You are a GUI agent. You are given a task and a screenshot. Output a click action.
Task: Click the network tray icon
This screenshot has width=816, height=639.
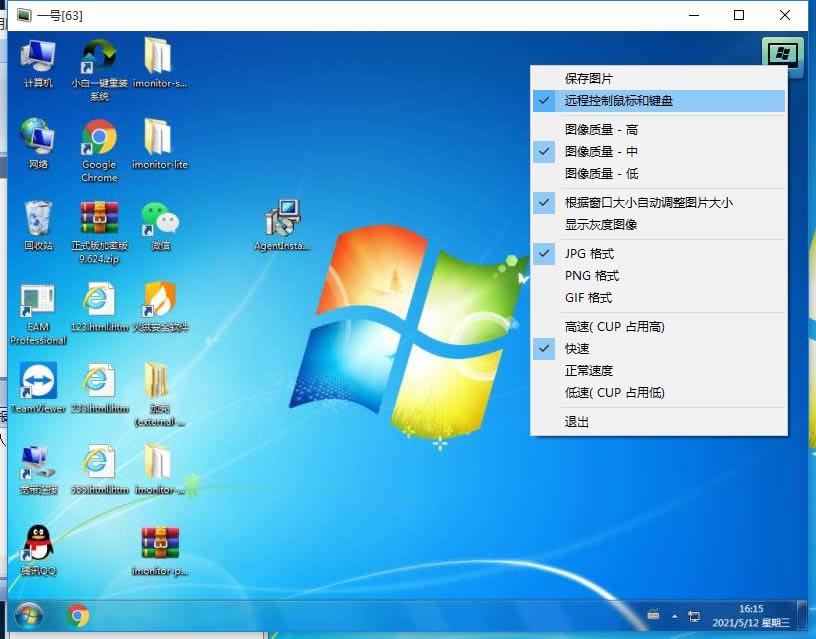coord(694,617)
